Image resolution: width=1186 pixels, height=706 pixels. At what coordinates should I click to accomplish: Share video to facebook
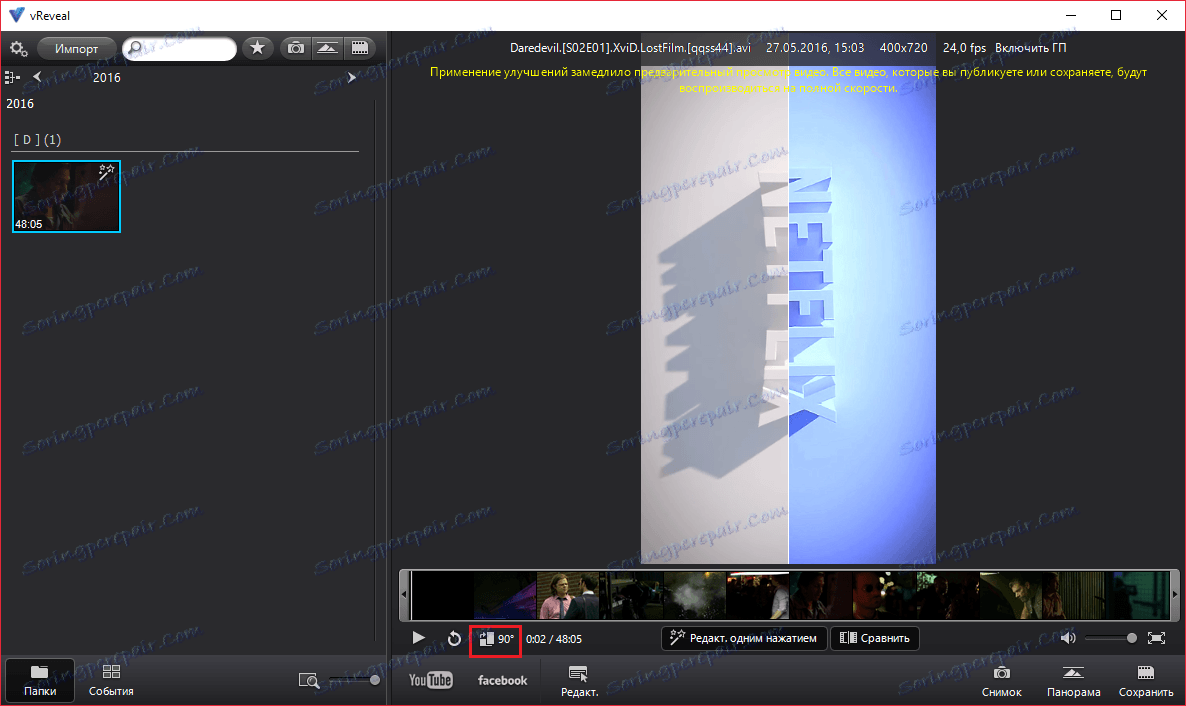coord(502,680)
